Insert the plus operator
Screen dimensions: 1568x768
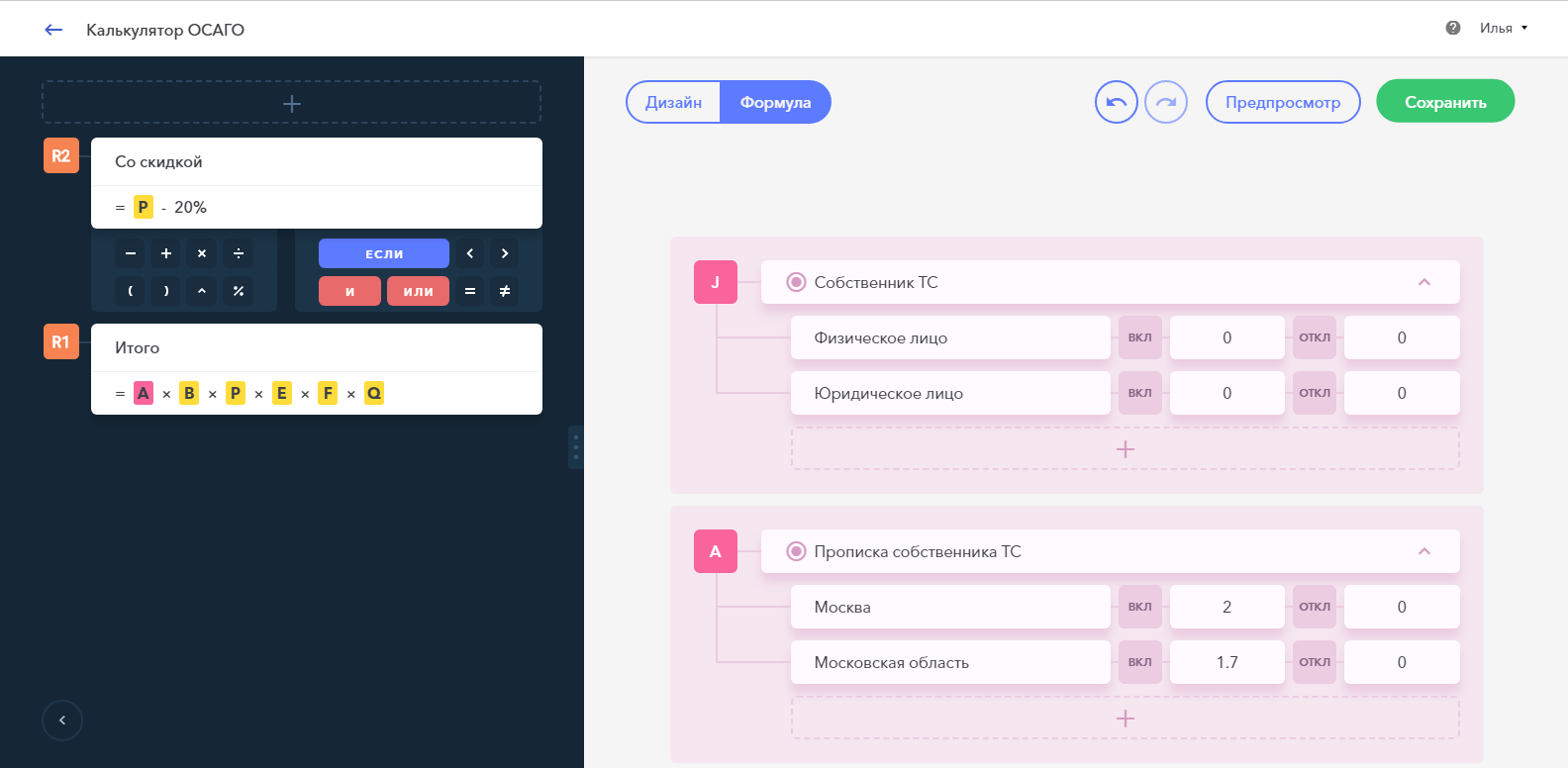[166, 253]
